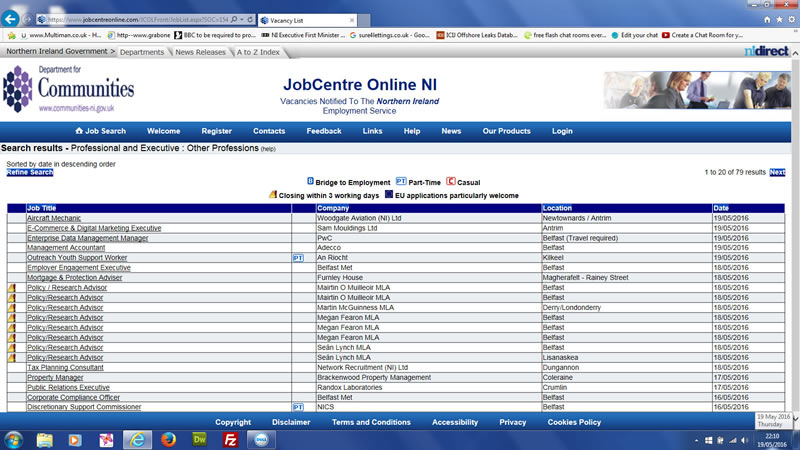
Task: Open Our Products menu item
Action: pyautogui.click(x=506, y=131)
